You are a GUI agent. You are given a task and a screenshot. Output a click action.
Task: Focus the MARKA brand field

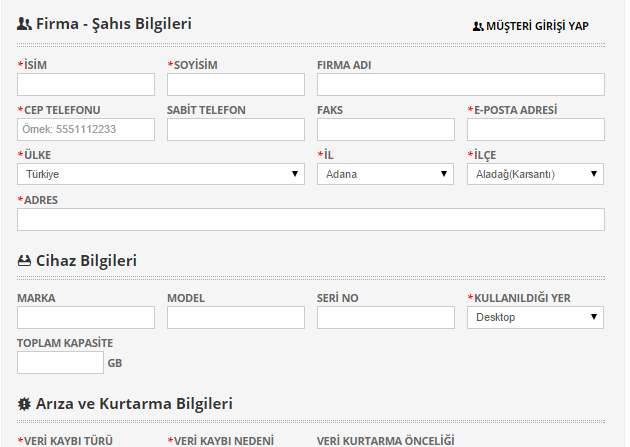[86, 317]
